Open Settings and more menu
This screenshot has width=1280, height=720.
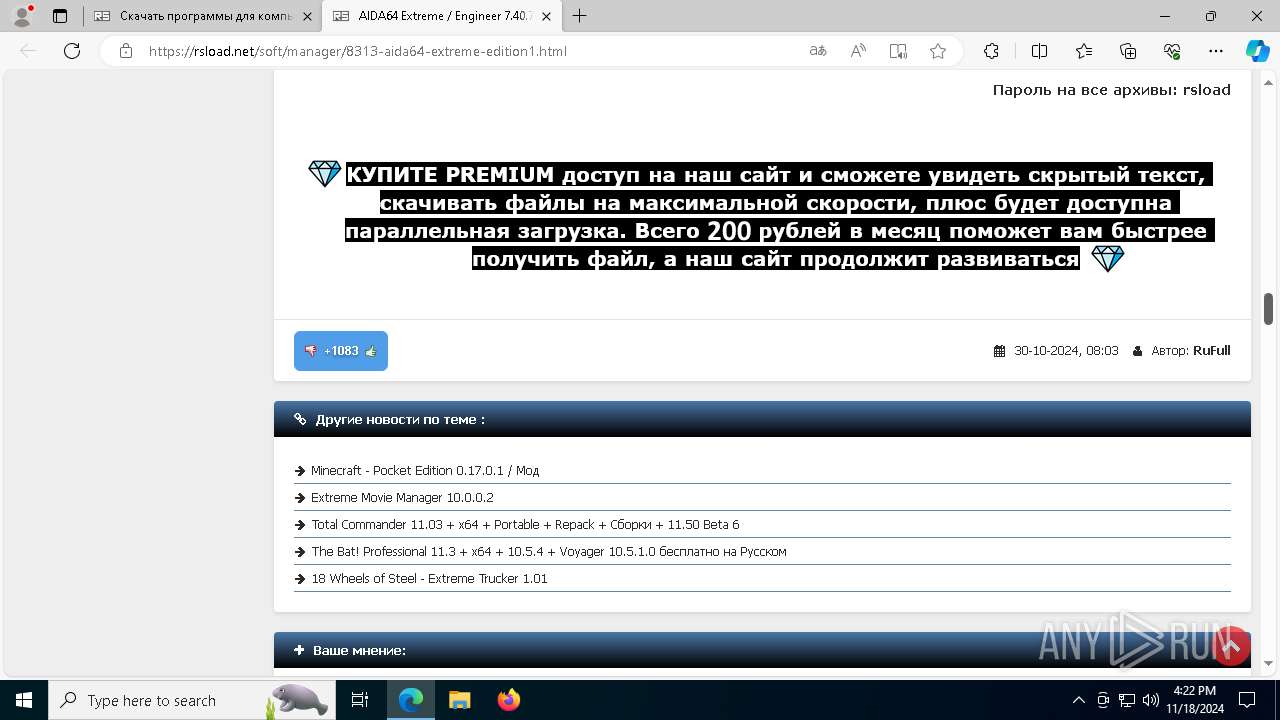[1216, 51]
